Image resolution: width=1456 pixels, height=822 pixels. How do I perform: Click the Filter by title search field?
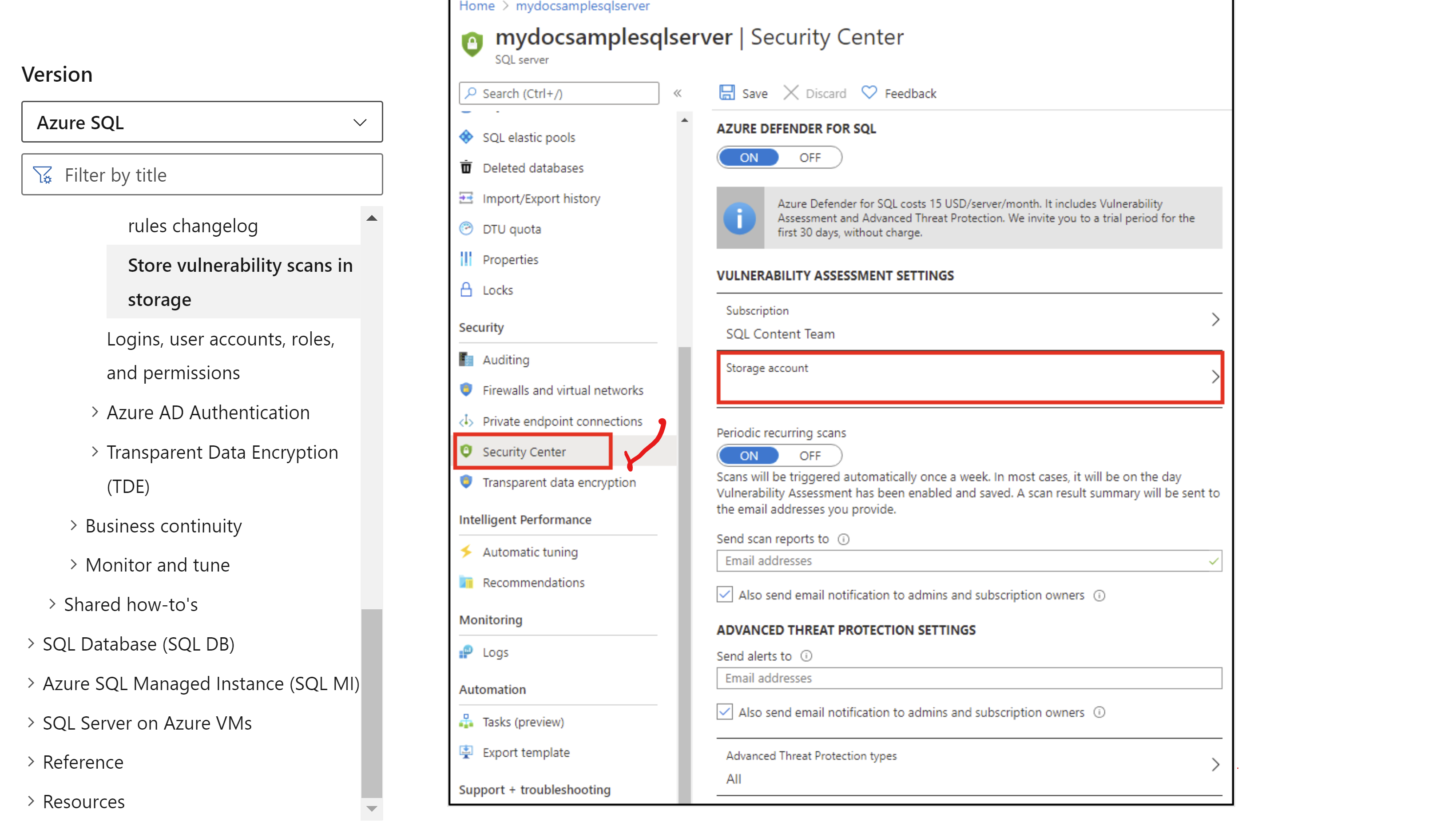[202, 174]
